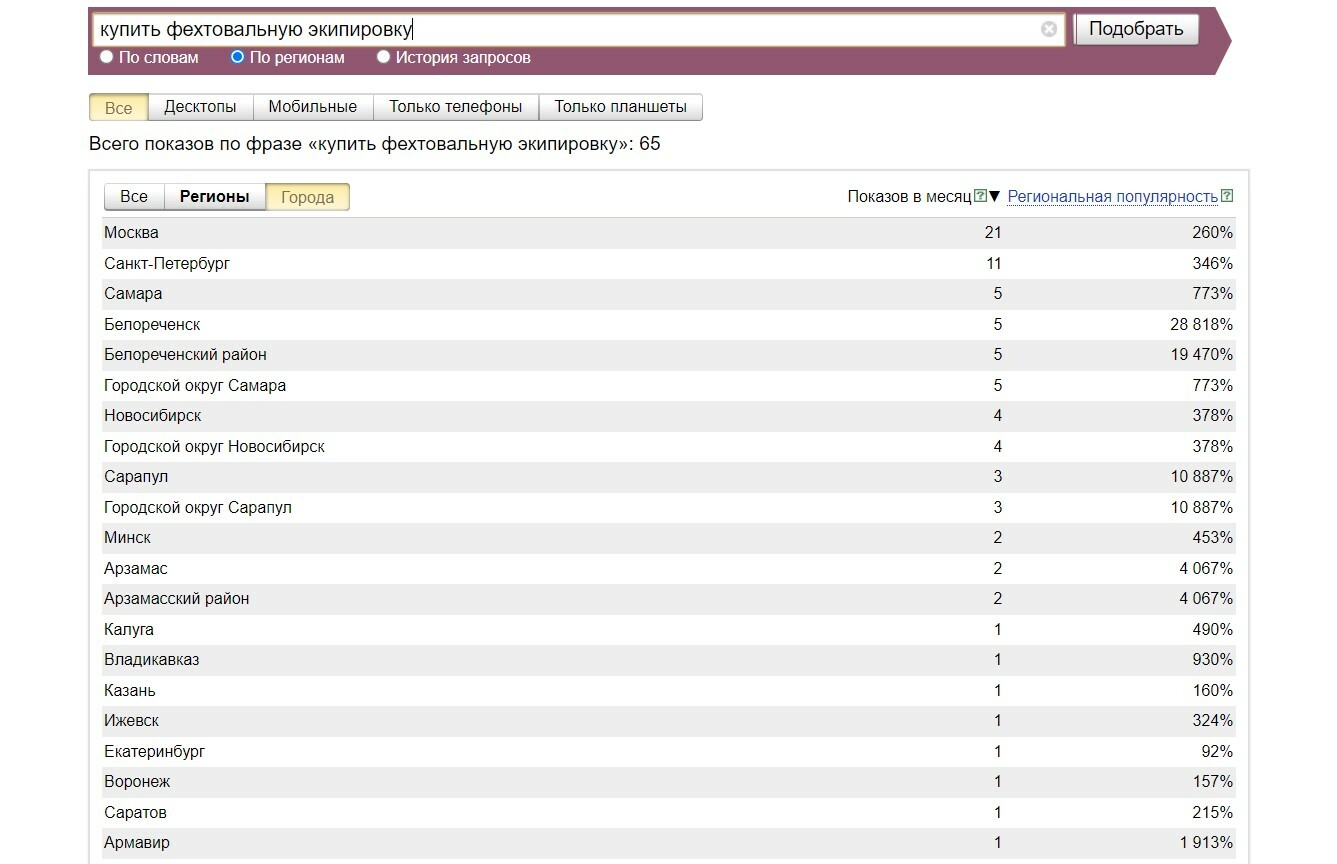Filter the table by Города
The height and width of the screenshot is (864, 1337).
tap(307, 197)
